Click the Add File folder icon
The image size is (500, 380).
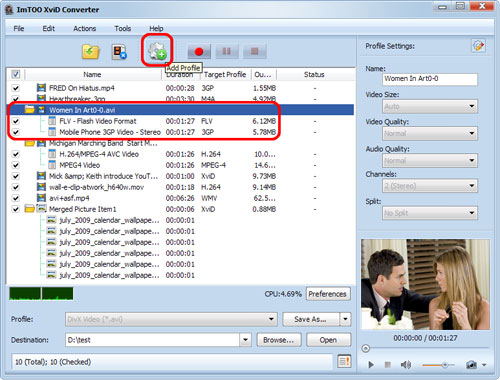[91, 52]
